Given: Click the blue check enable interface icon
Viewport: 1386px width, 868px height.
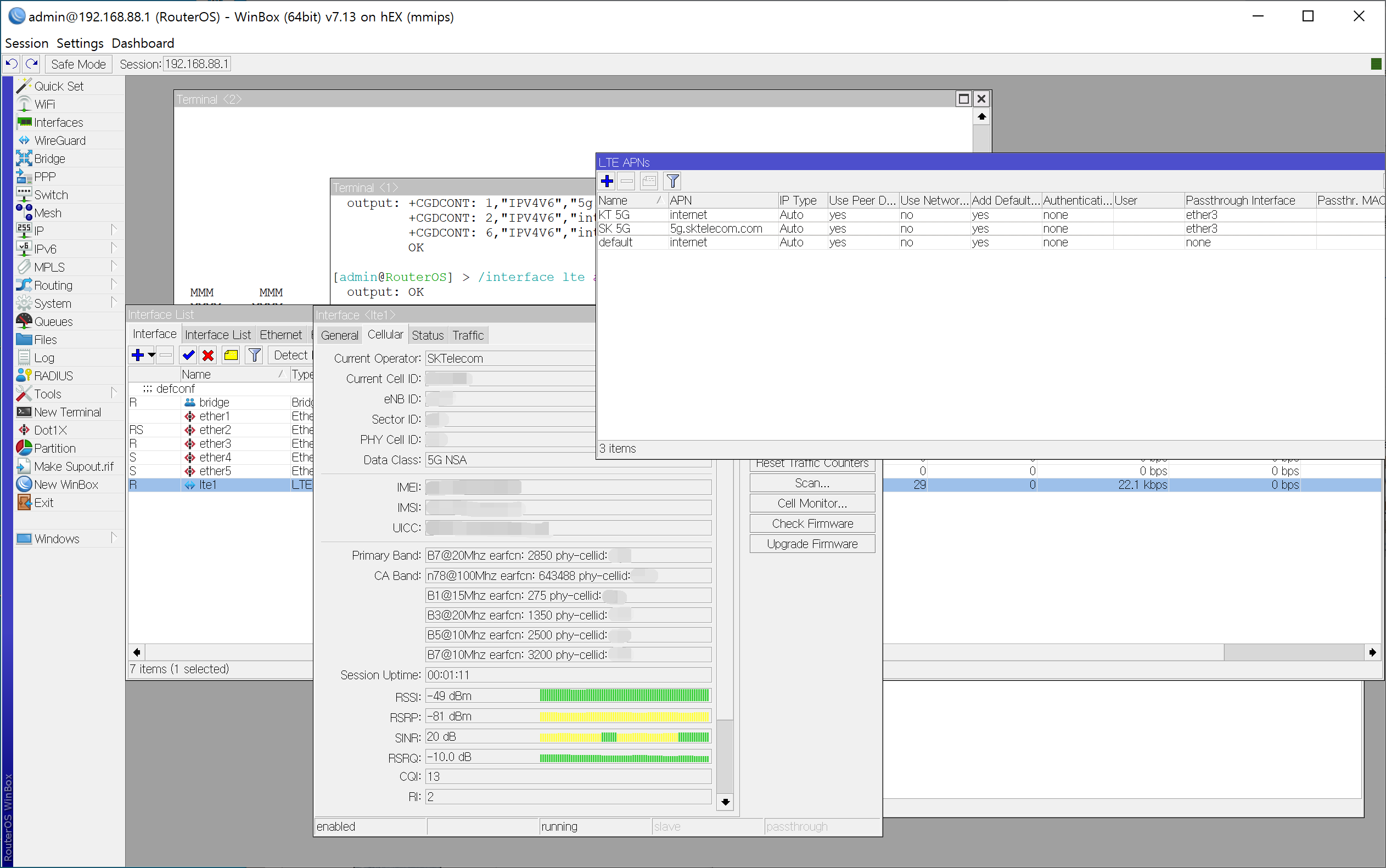Looking at the screenshot, I should tap(188, 356).
